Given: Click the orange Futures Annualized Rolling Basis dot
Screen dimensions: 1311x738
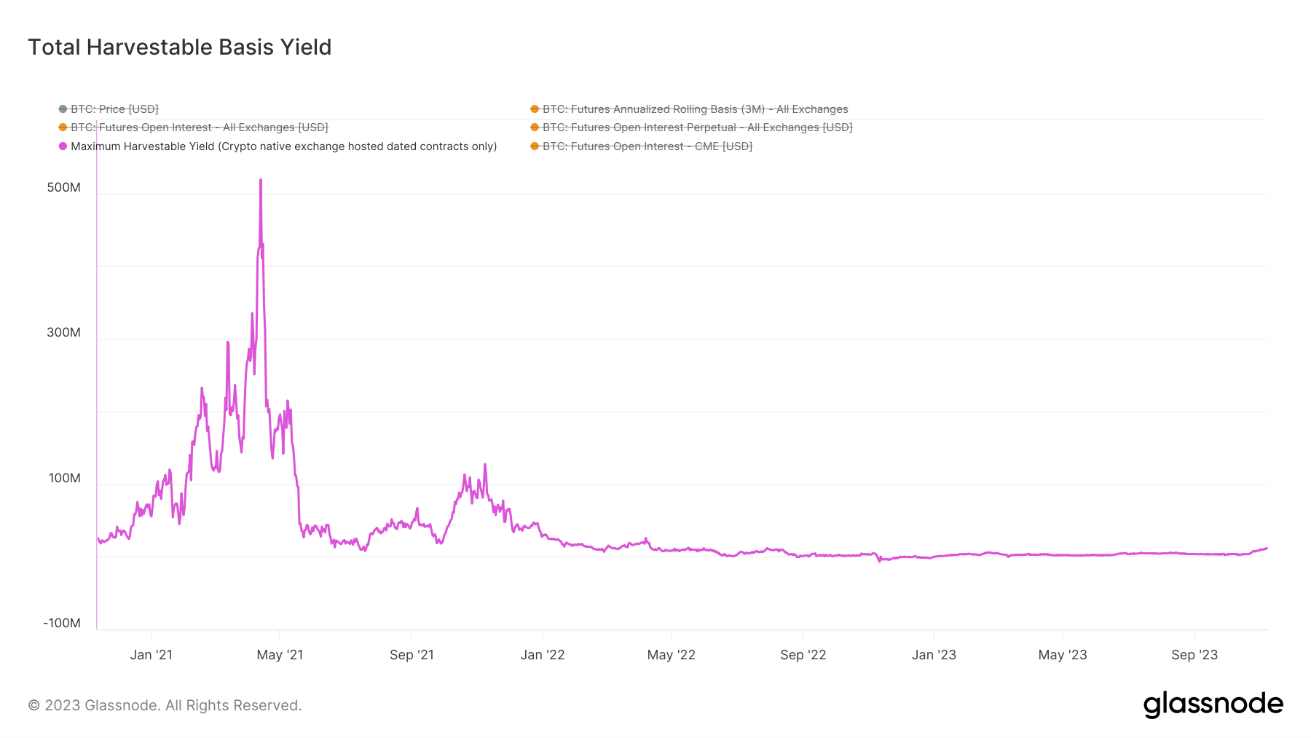Looking at the screenshot, I should (x=535, y=109).
